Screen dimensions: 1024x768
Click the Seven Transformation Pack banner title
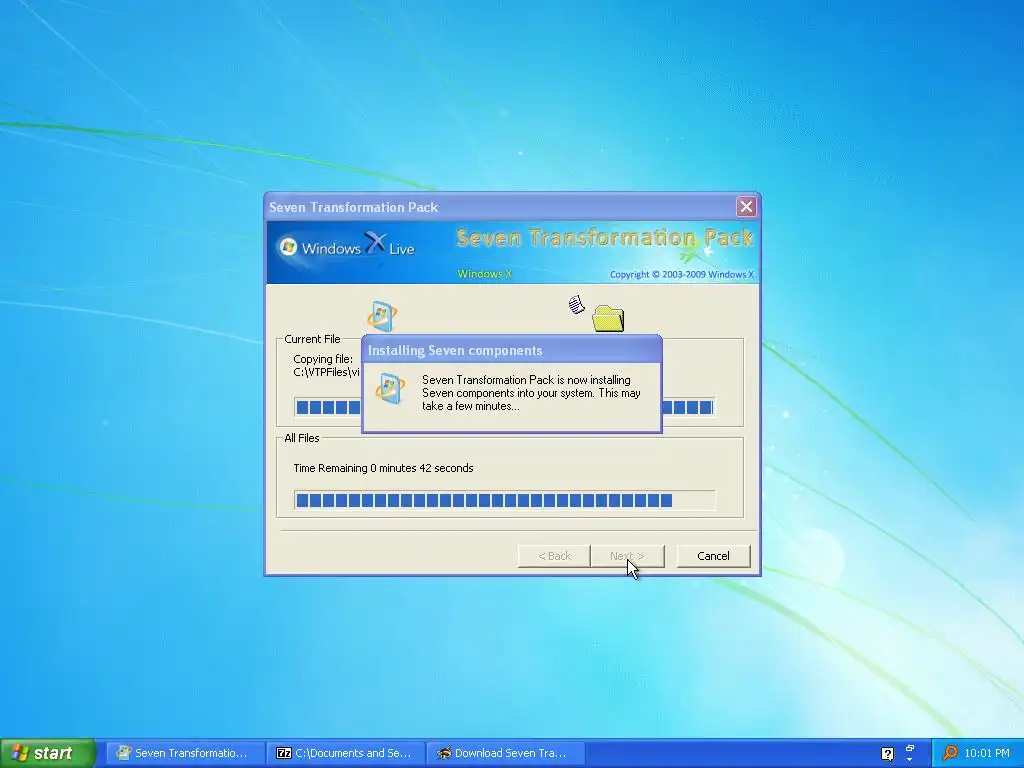pyautogui.click(x=604, y=237)
